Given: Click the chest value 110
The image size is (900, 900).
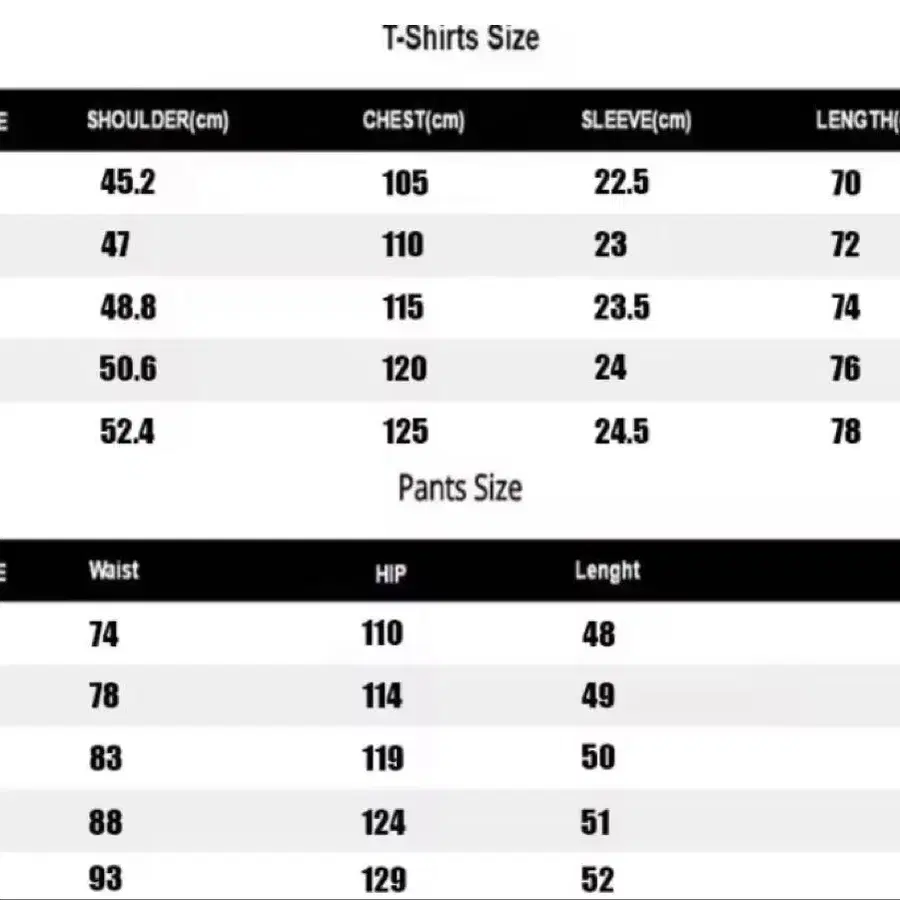Looking at the screenshot, I should 403,245.
